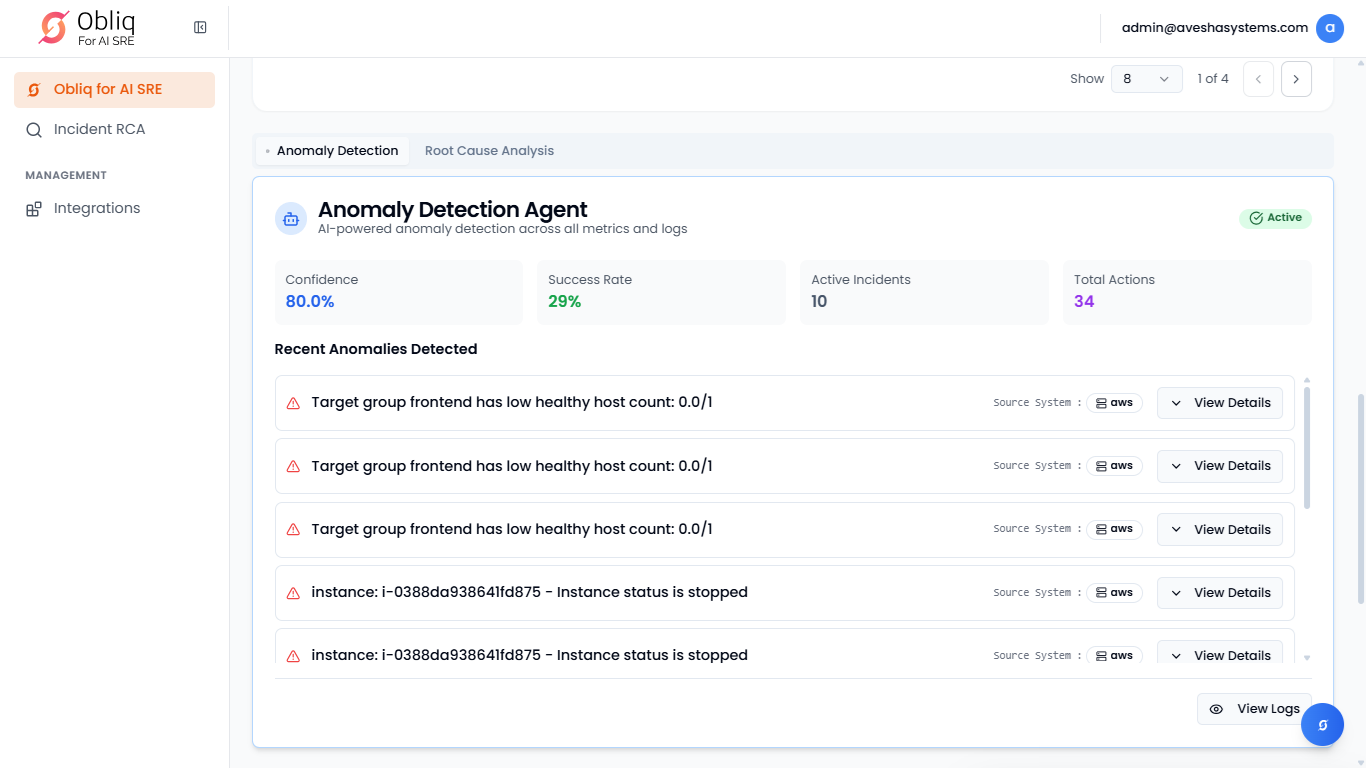Open Obliq for AI SRE in the sidebar
This screenshot has height=768, width=1366.
pos(114,90)
